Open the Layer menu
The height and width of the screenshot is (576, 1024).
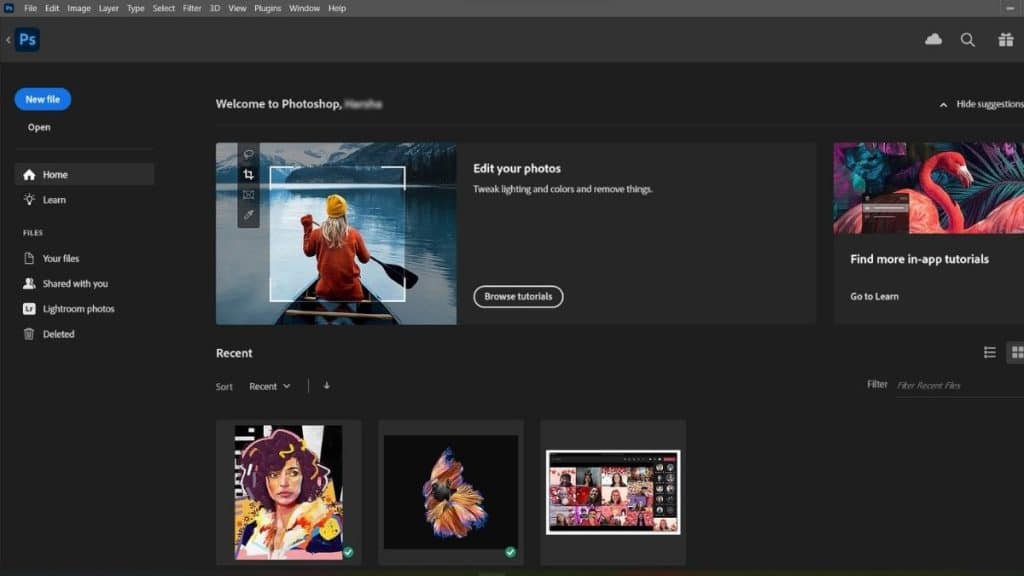[108, 8]
